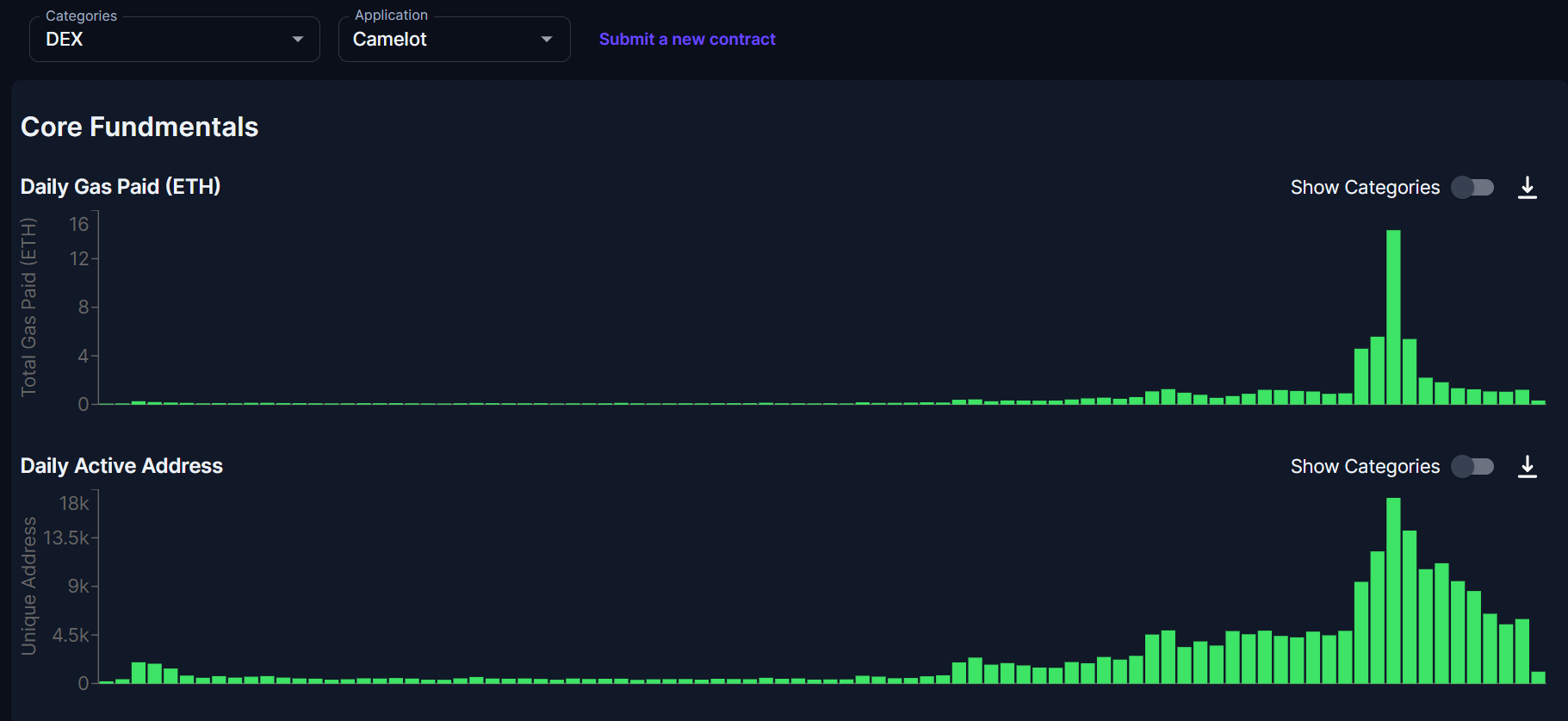Click the Total Gas Paid (ETH) axis label
This screenshot has height=721, width=1568.
(x=28, y=307)
